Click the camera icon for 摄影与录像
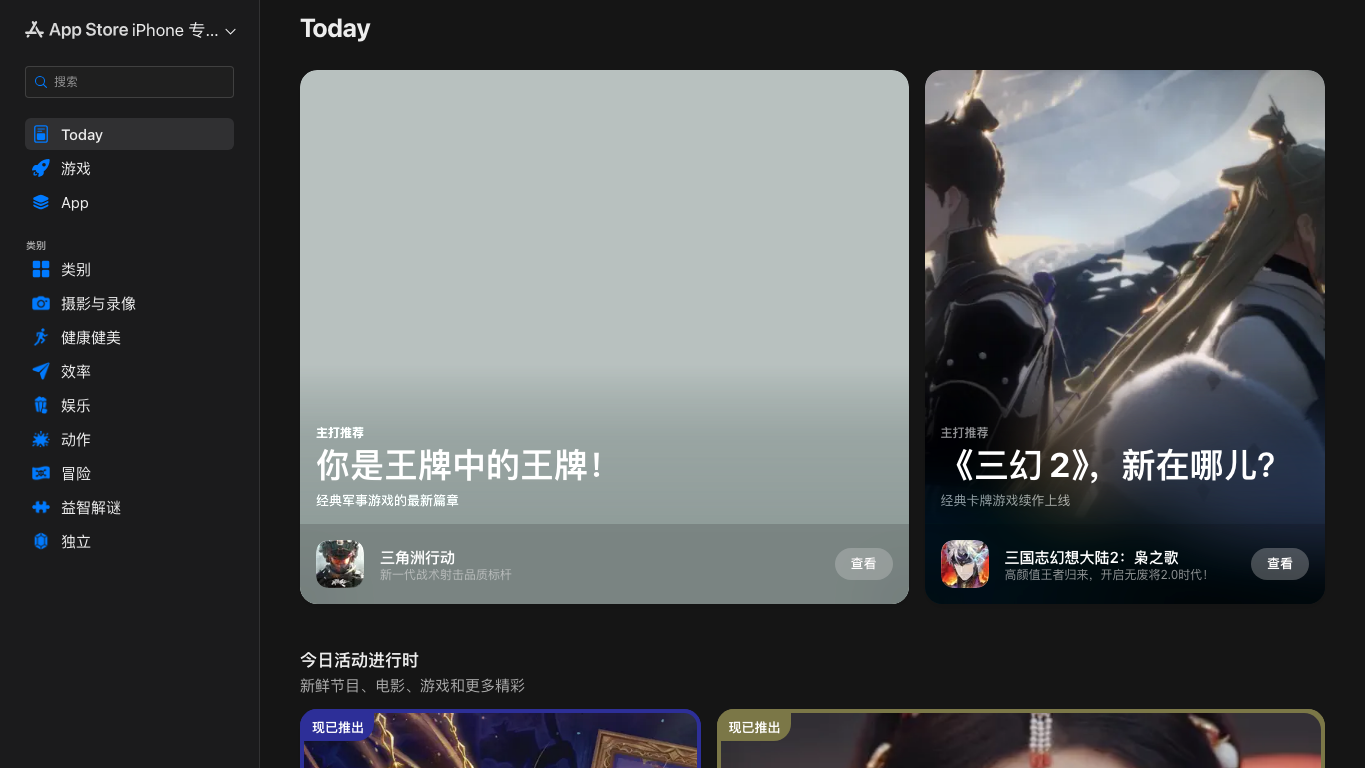Image resolution: width=1365 pixels, height=768 pixels. tap(41, 303)
